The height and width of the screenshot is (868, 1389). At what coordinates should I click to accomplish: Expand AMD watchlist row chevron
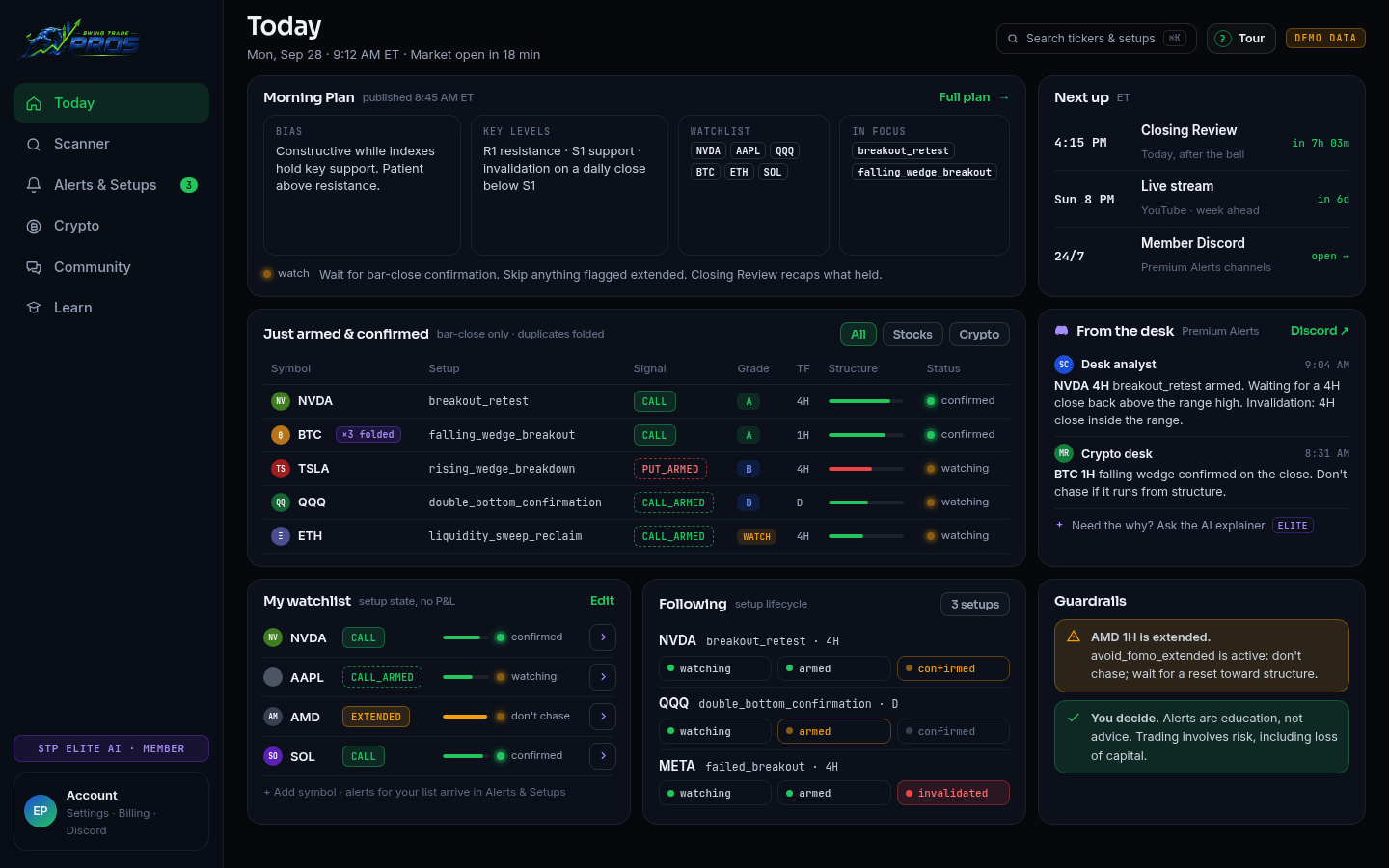pyautogui.click(x=603, y=717)
